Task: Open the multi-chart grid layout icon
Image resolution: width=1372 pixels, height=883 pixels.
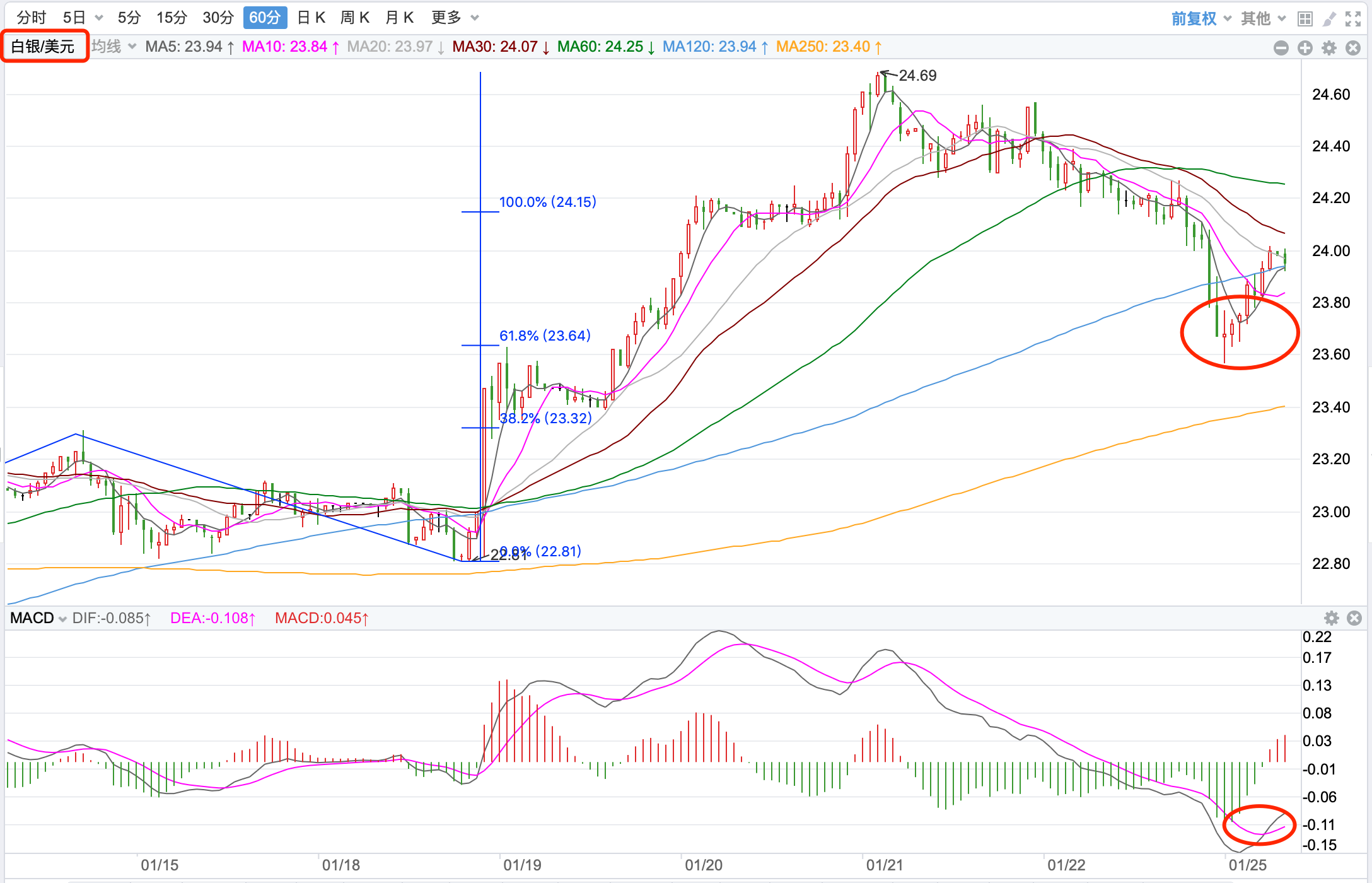Action: (1305, 19)
